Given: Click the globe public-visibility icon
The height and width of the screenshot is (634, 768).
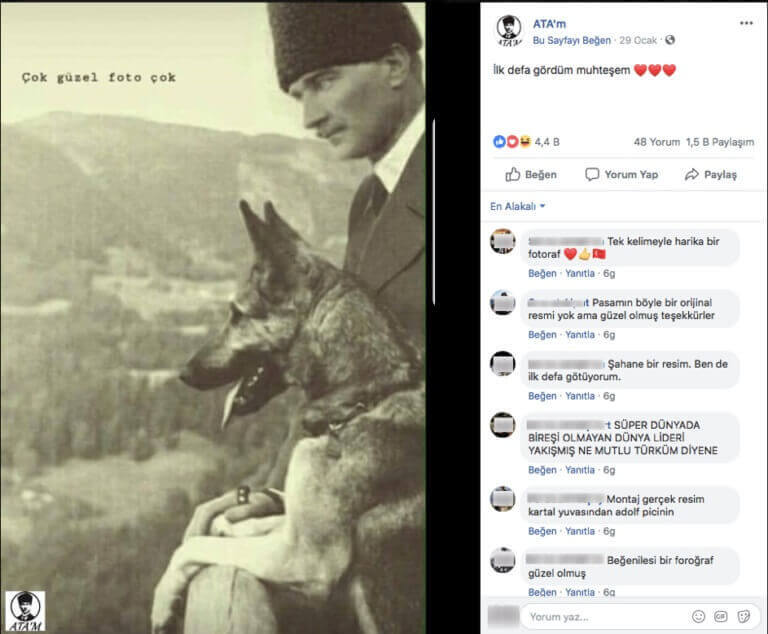Looking at the screenshot, I should coord(670,40).
